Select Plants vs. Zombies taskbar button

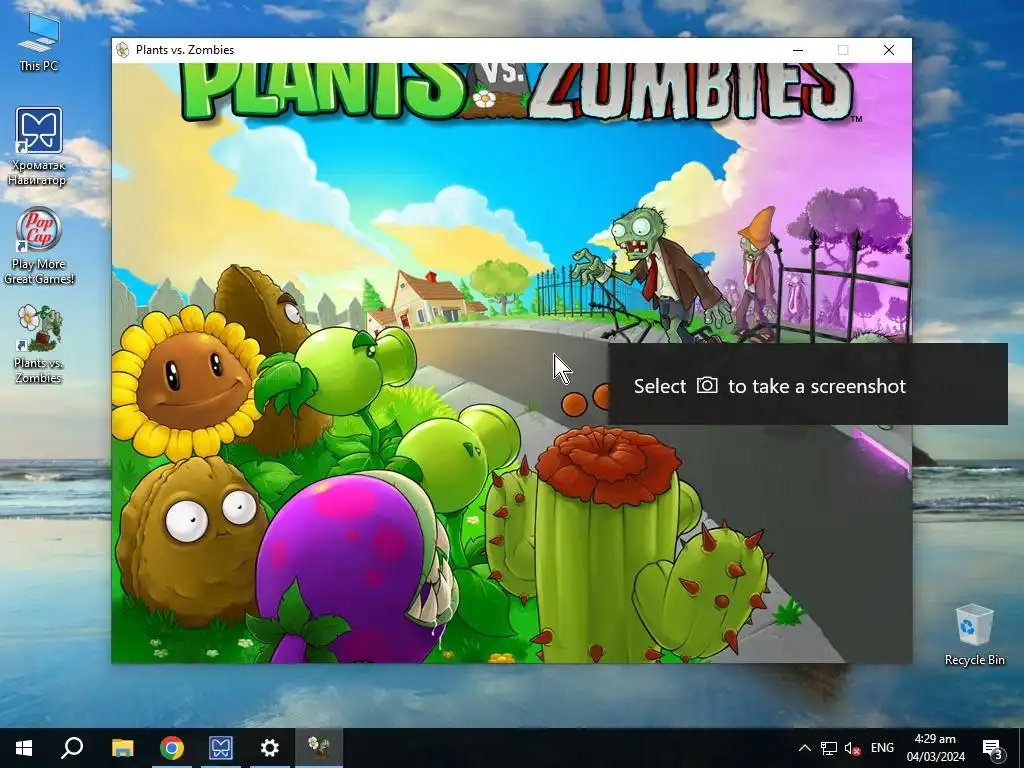(319, 748)
